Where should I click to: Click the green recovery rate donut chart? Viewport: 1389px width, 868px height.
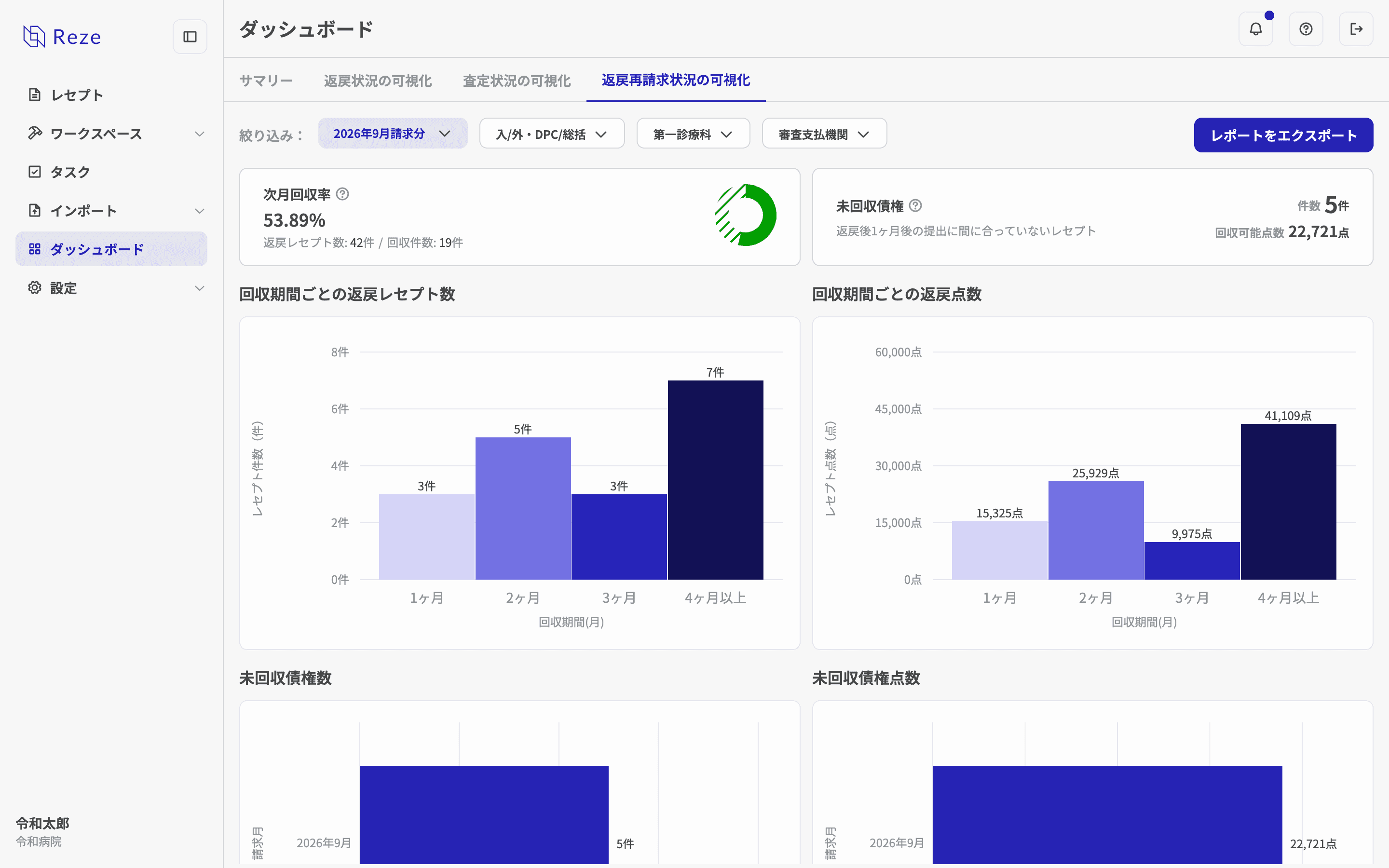pyautogui.click(x=745, y=215)
